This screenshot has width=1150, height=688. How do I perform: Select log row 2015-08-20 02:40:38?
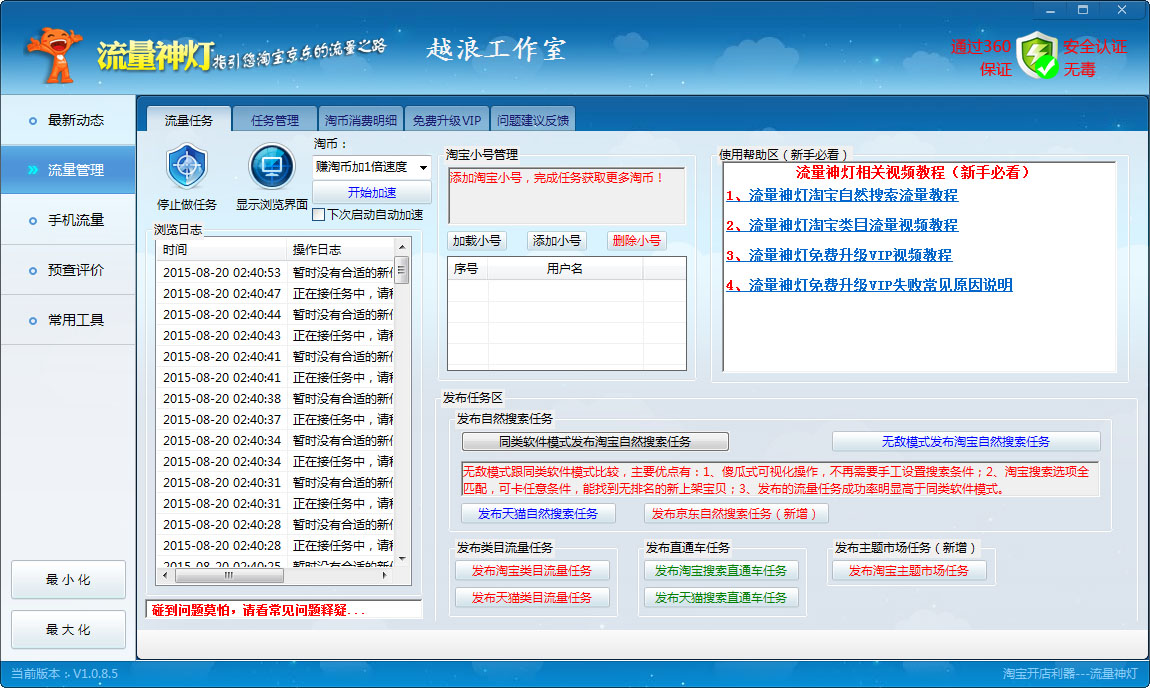pyautogui.click(x=276, y=398)
